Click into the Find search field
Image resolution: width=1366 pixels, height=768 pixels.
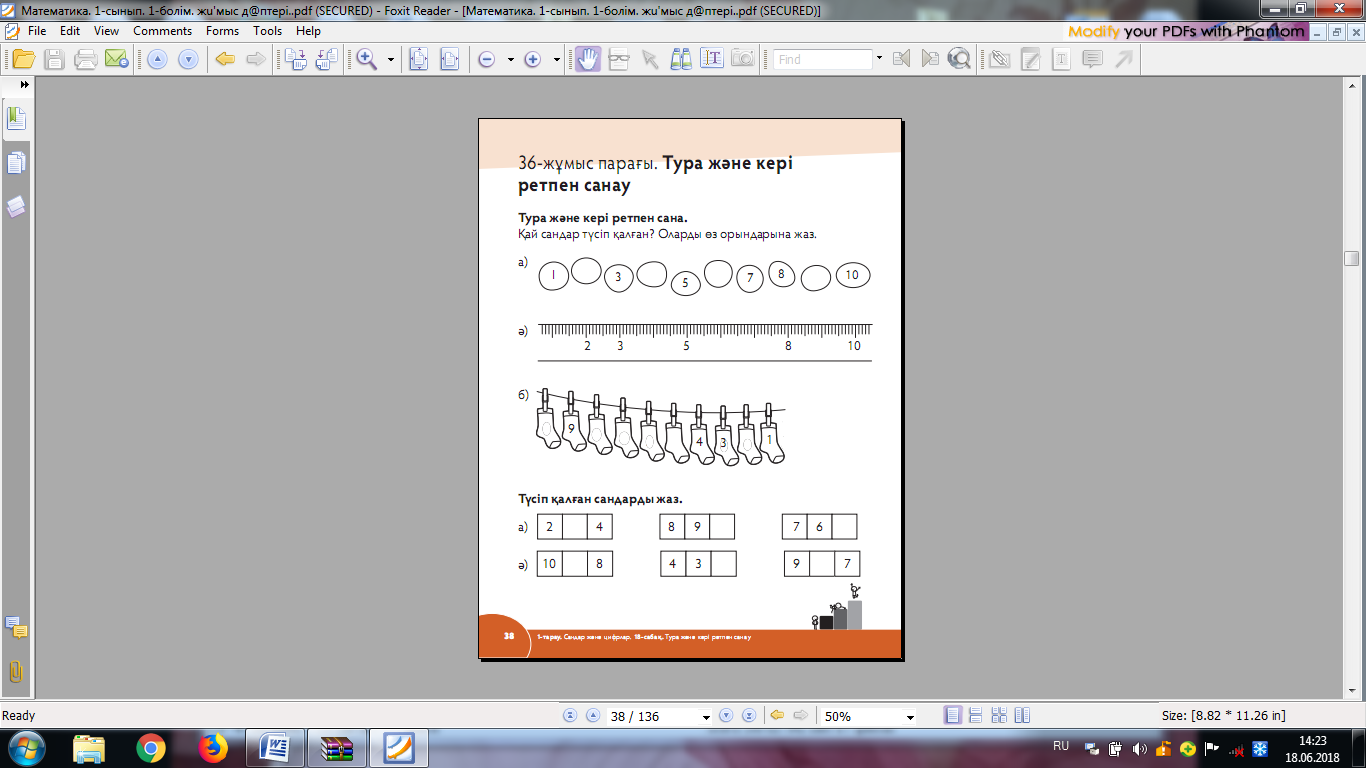pos(823,59)
